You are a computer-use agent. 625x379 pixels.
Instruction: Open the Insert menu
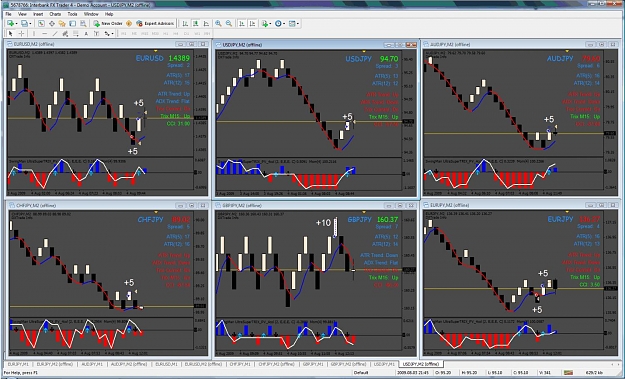[x=38, y=14]
